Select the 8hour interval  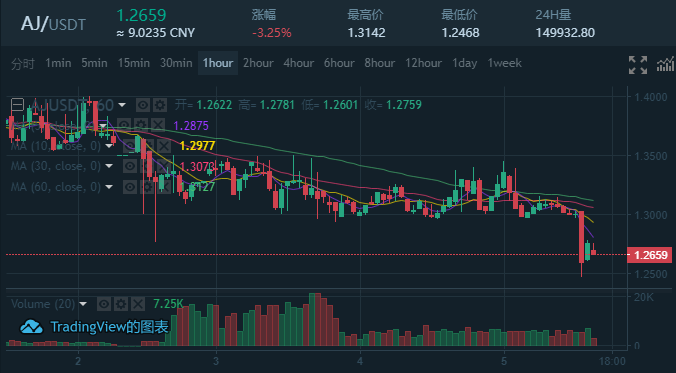point(379,63)
